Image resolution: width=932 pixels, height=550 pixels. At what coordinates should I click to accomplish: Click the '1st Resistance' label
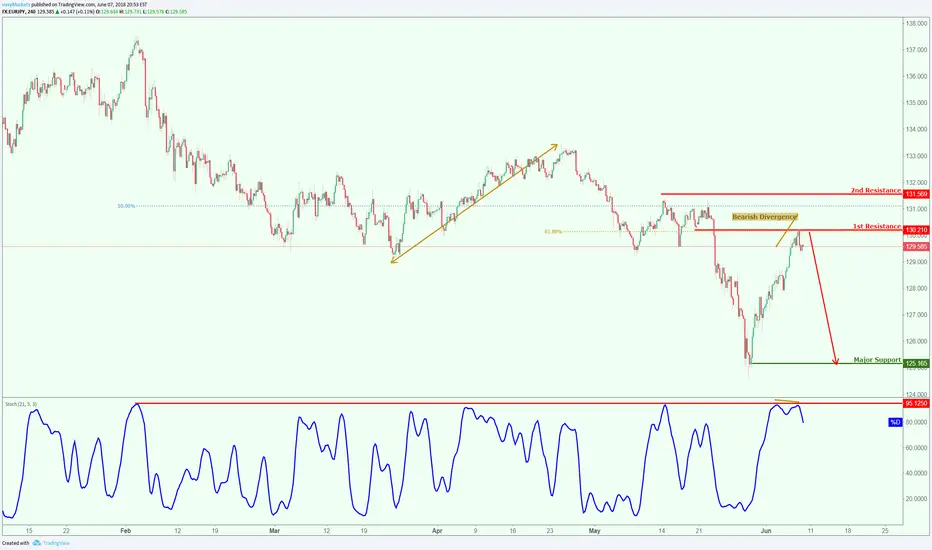click(877, 226)
